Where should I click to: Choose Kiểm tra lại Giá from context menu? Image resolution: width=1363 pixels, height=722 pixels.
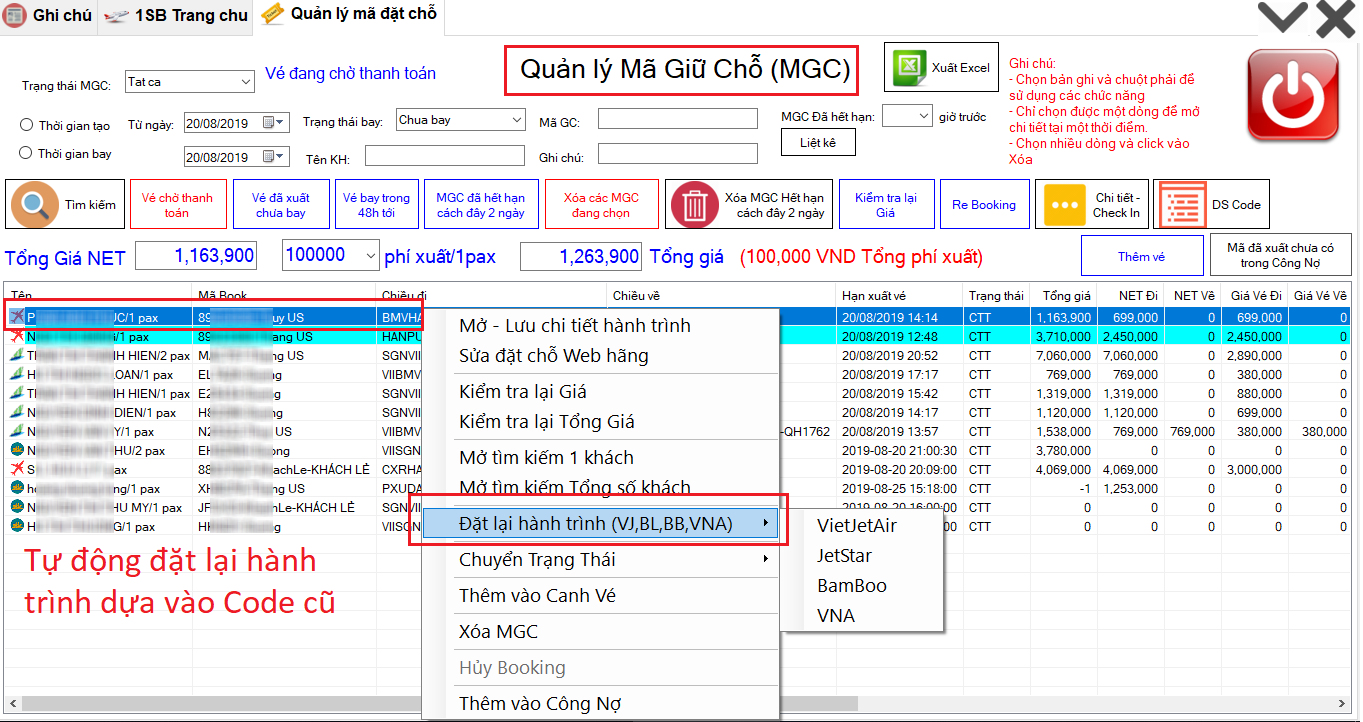(522, 391)
